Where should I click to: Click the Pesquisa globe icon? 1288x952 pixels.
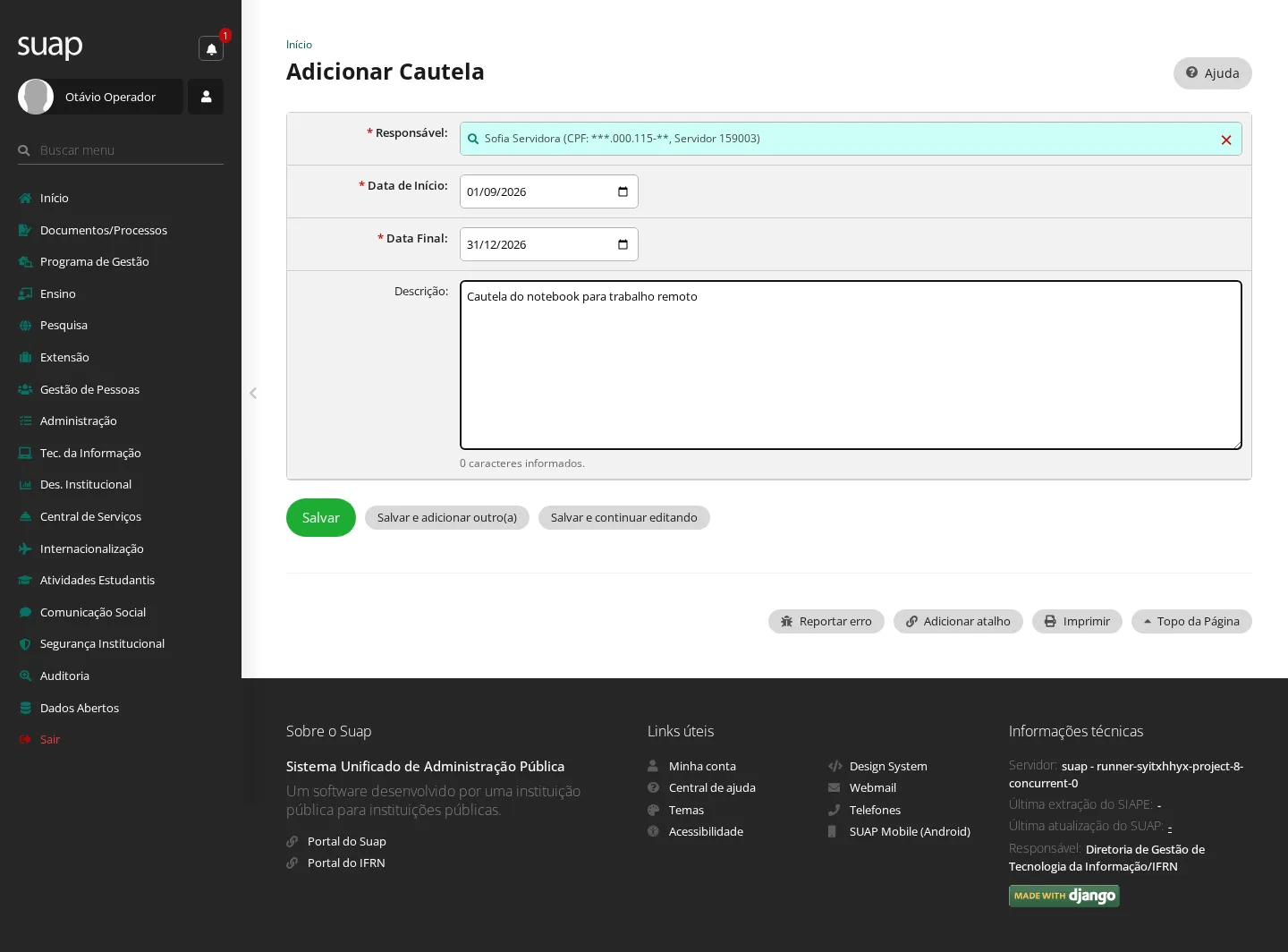pyautogui.click(x=25, y=326)
